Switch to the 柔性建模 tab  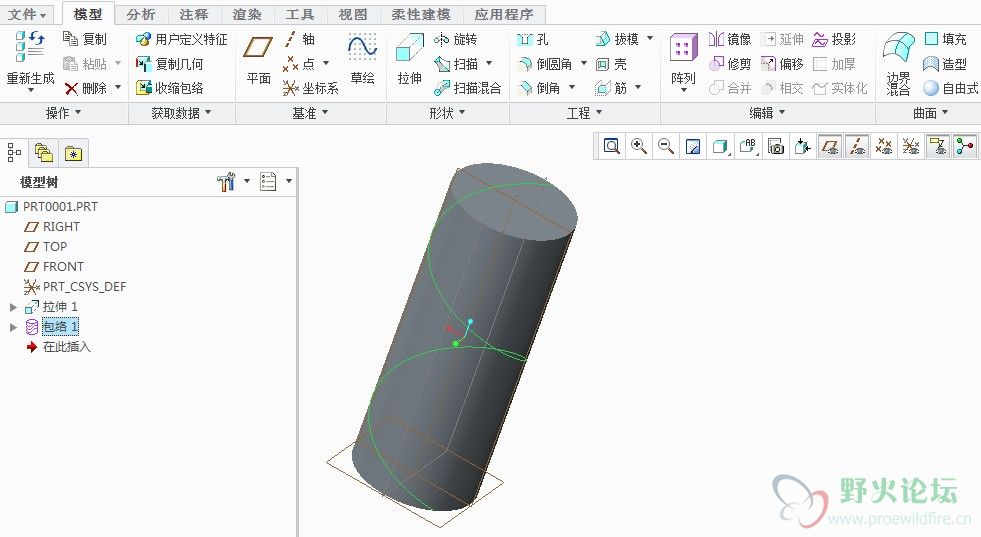pos(420,14)
